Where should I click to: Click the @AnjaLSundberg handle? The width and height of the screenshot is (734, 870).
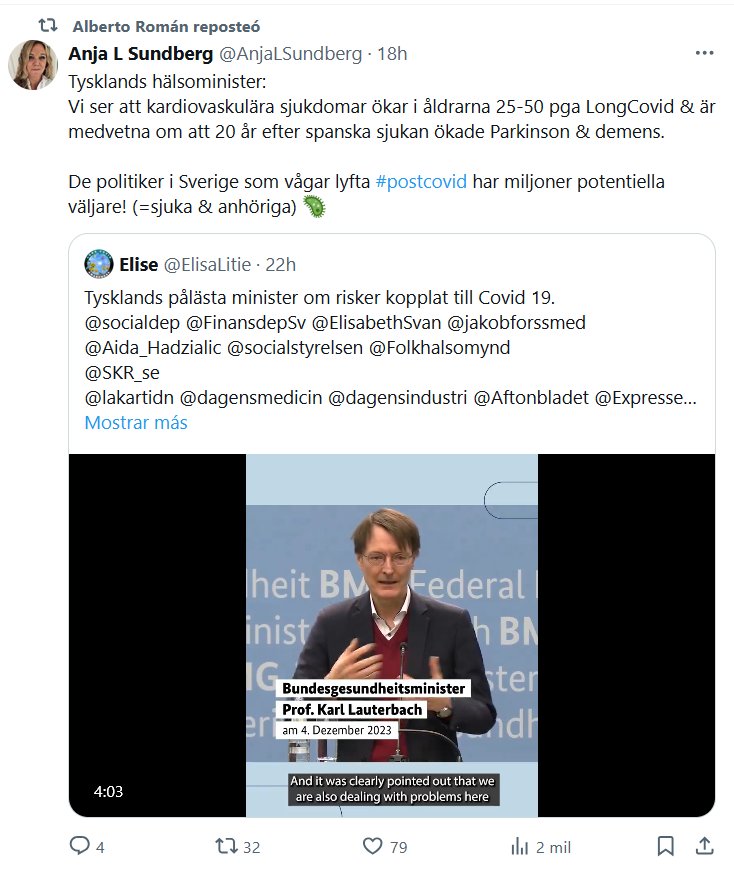[290, 54]
